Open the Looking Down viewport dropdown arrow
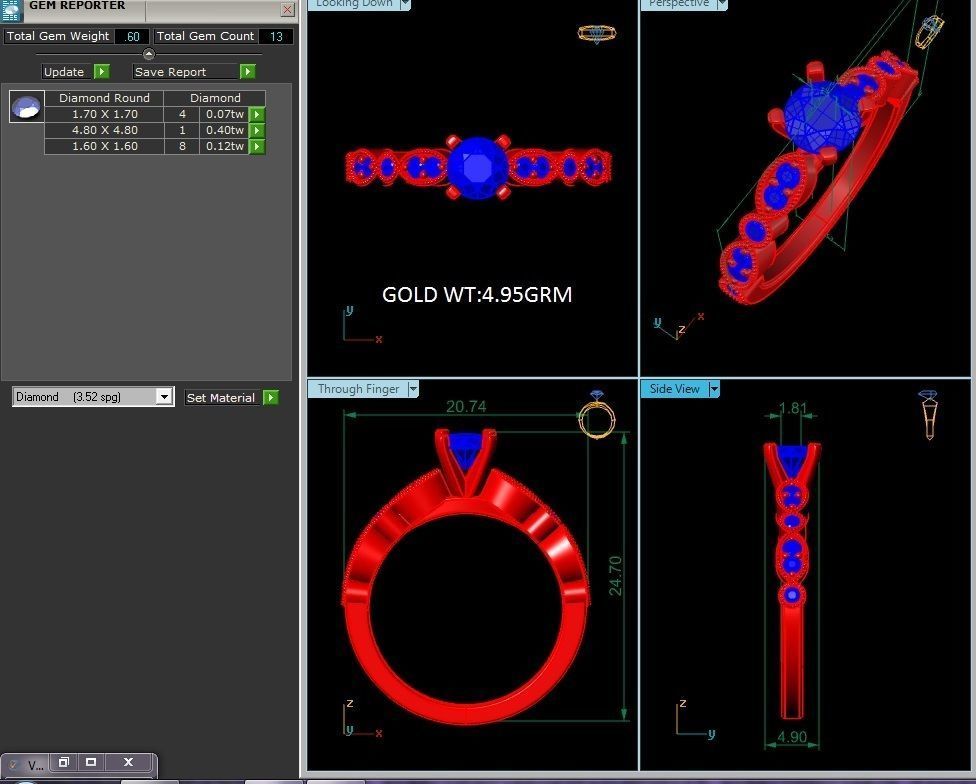The height and width of the screenshot is (784, 976). point(405,4)
